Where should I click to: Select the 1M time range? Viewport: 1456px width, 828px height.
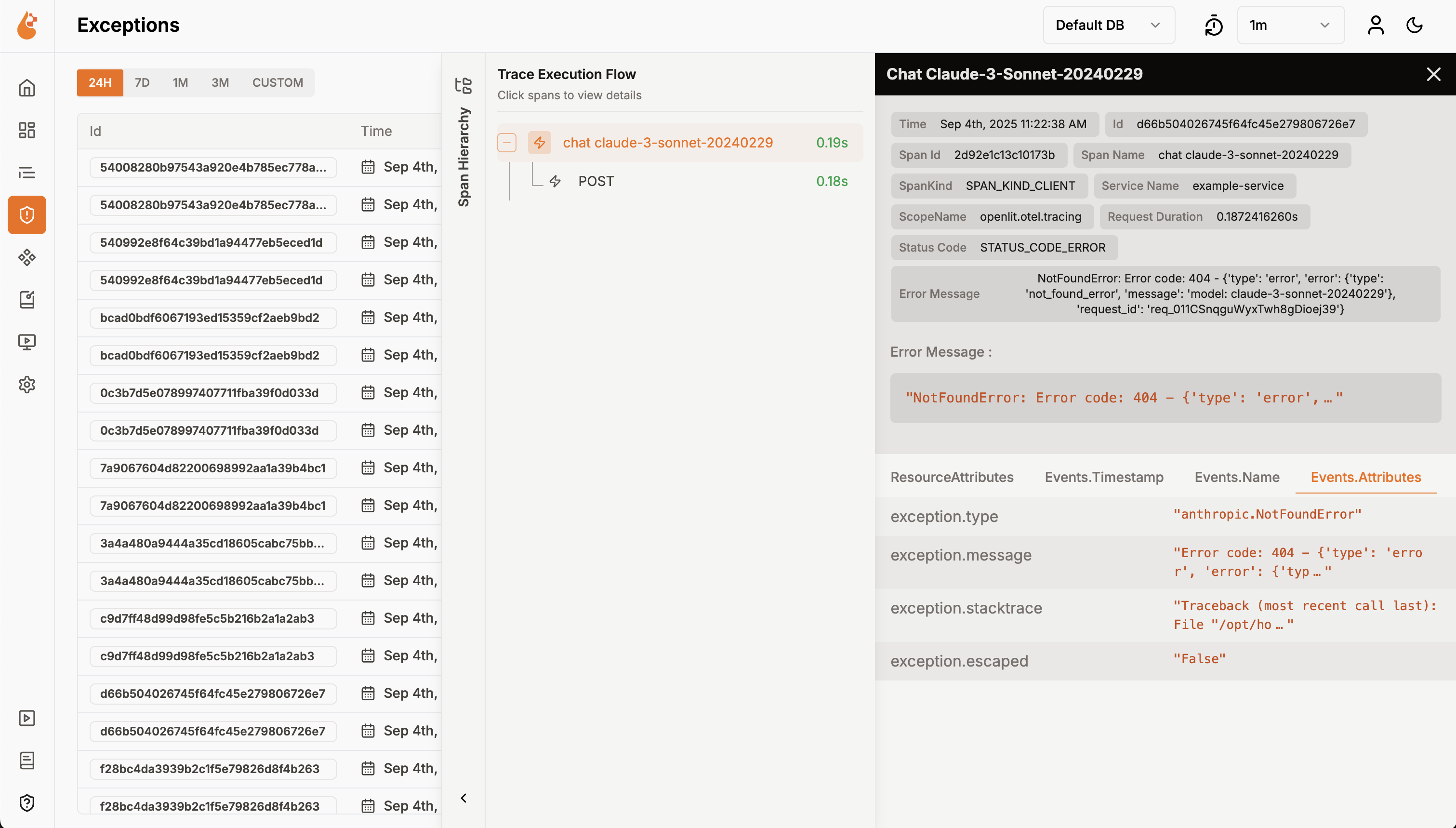click(180, 82)
